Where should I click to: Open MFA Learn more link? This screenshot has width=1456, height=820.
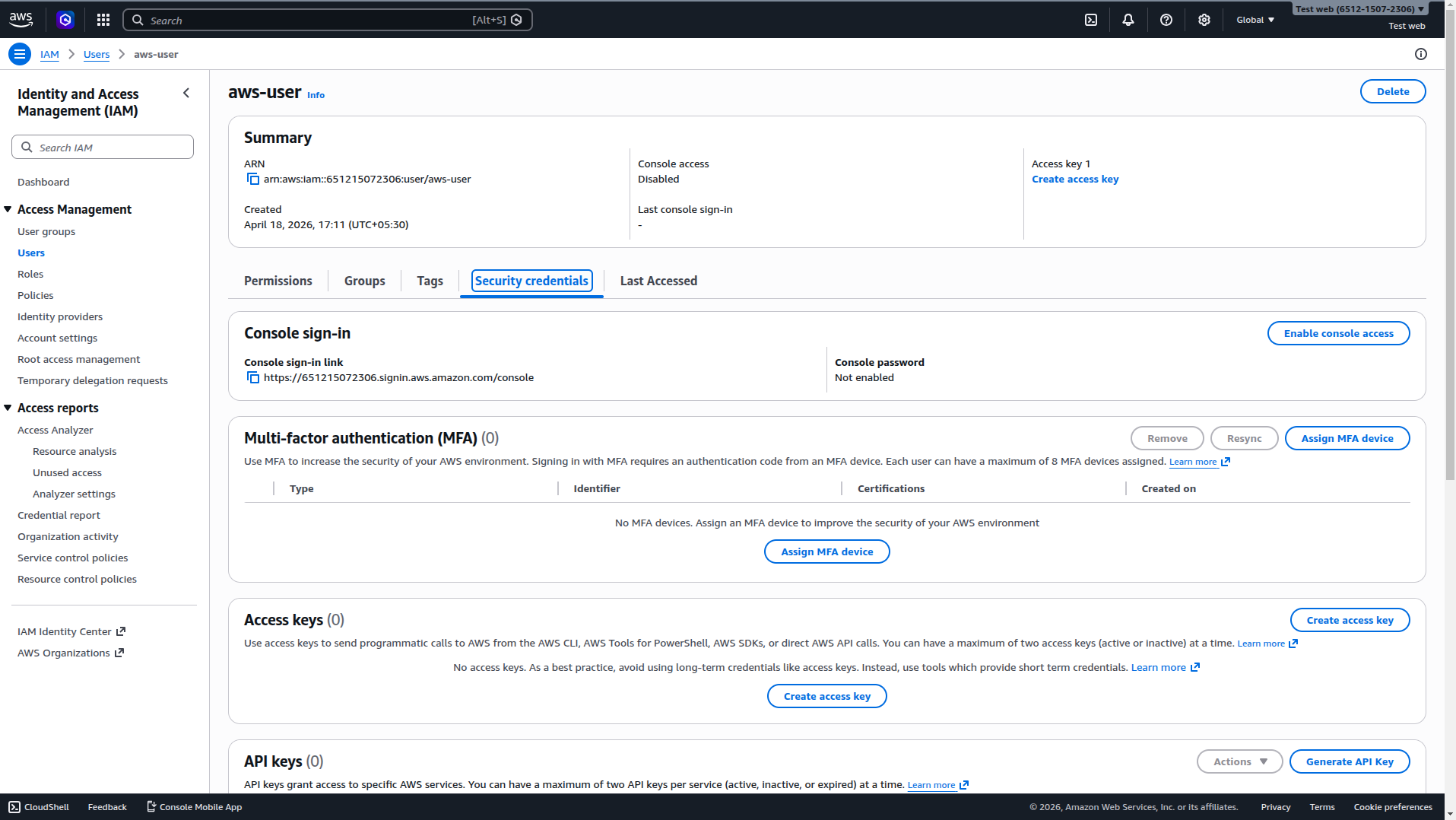pos(1199,462)
